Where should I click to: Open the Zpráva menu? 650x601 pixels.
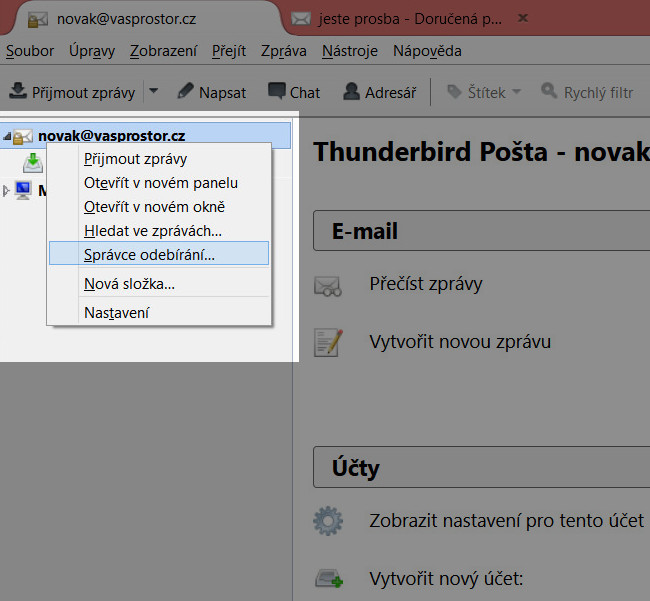coord(284,51)
